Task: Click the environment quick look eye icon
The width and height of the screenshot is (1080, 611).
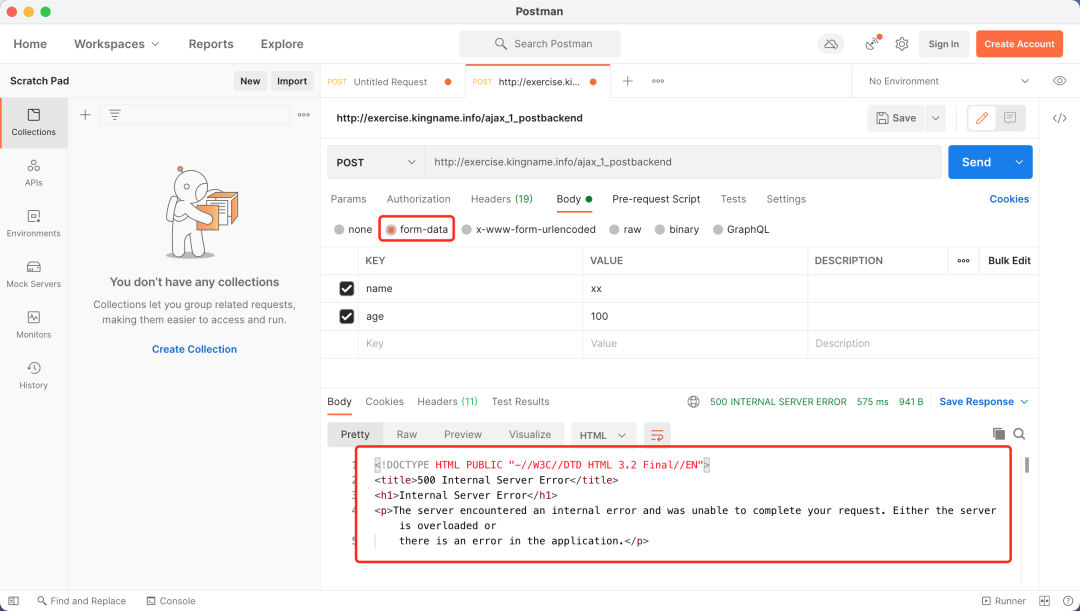Action: coord(1059,81)
